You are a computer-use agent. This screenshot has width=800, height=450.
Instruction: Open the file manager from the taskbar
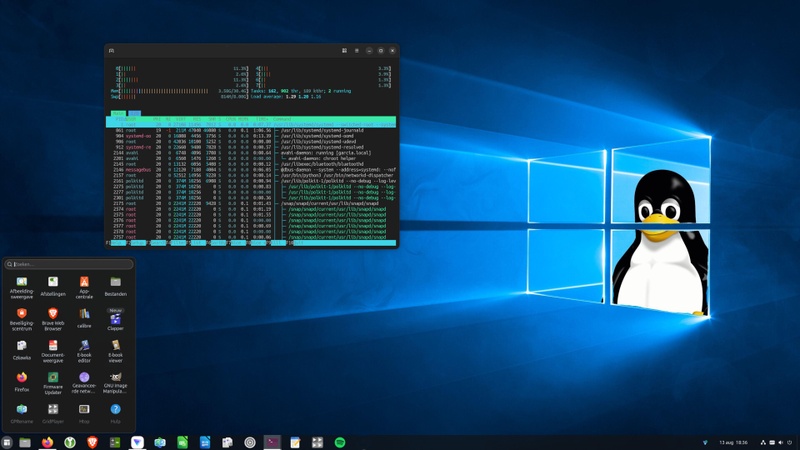point(25,442)
